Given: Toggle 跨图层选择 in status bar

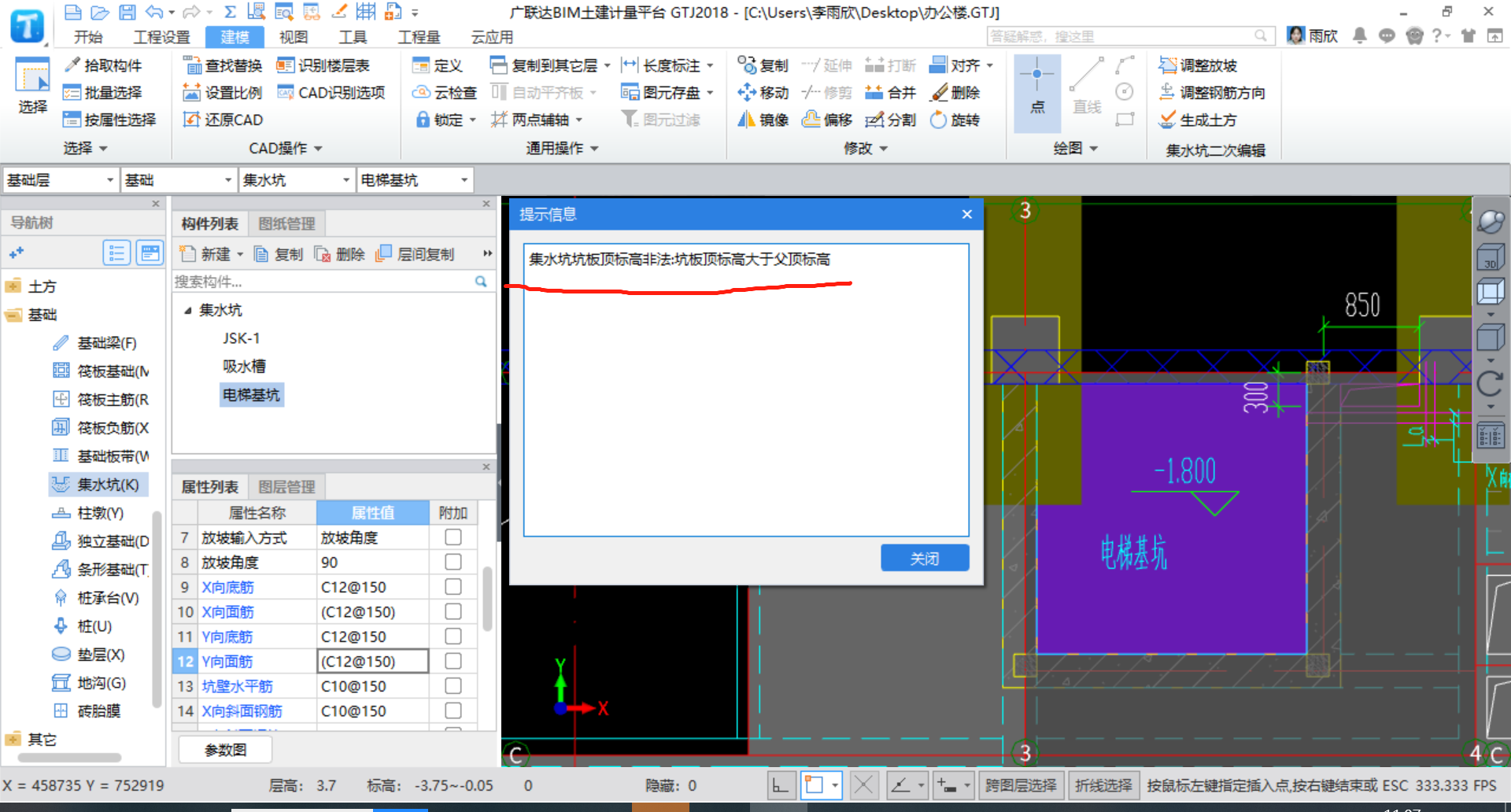Looking at the screenshot, I should click(x=1021, y=785).
